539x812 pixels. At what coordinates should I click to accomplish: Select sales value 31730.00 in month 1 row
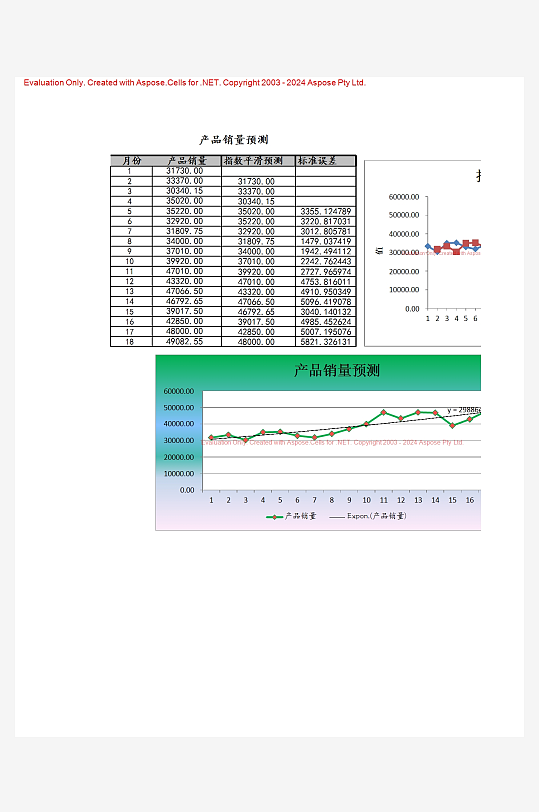tap(185, 170)
